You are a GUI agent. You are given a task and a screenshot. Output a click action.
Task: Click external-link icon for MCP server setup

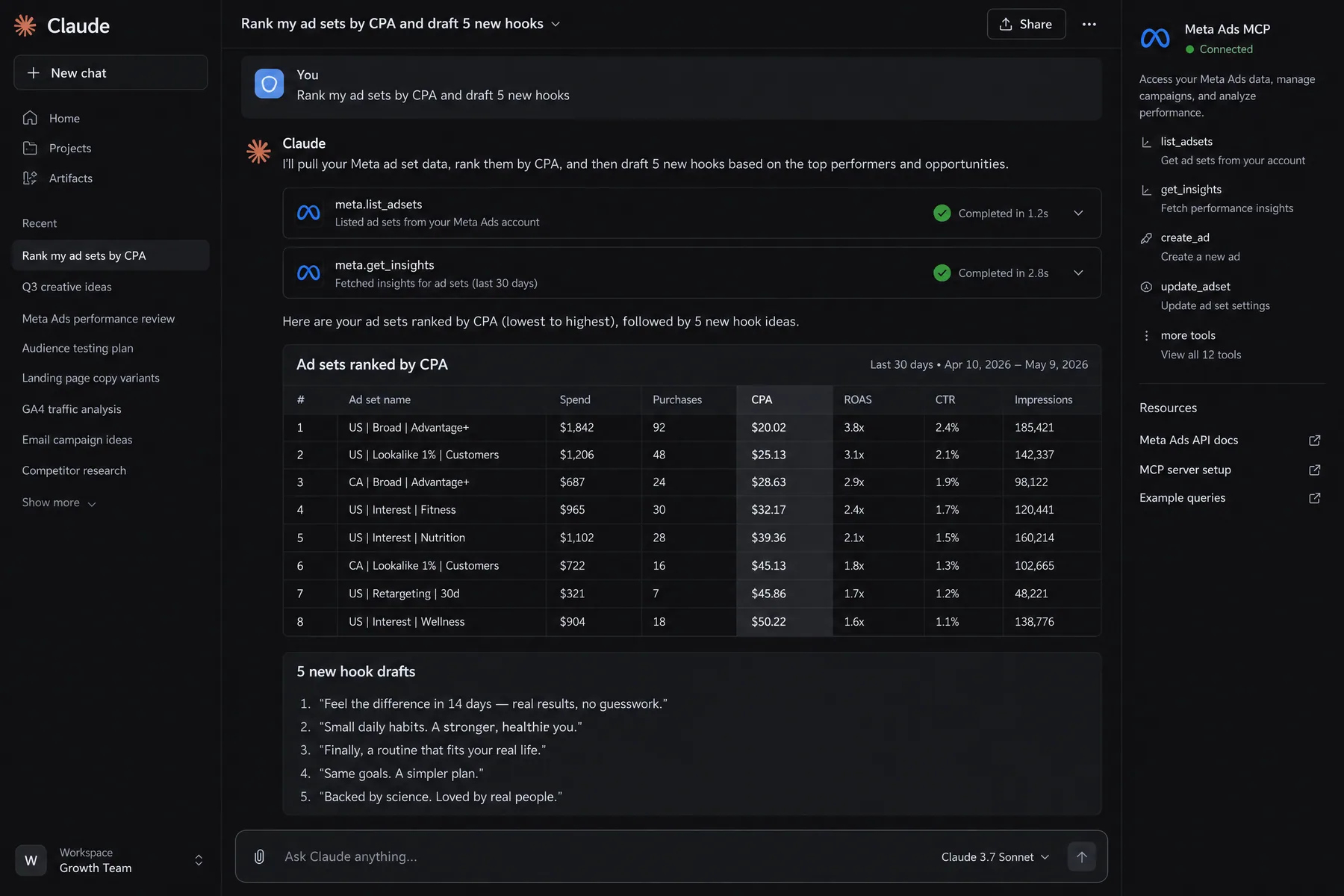tap(1315, 470)
